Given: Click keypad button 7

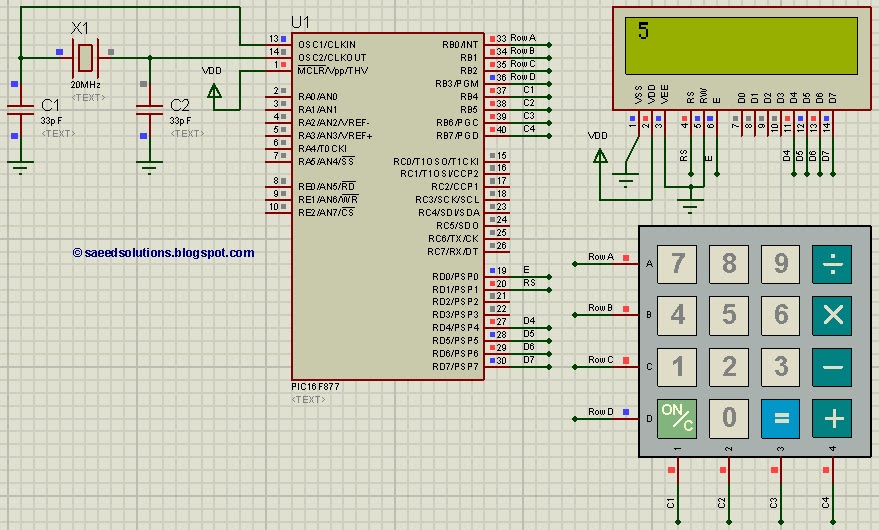Looking at the screenshot, I should [677, 264].
